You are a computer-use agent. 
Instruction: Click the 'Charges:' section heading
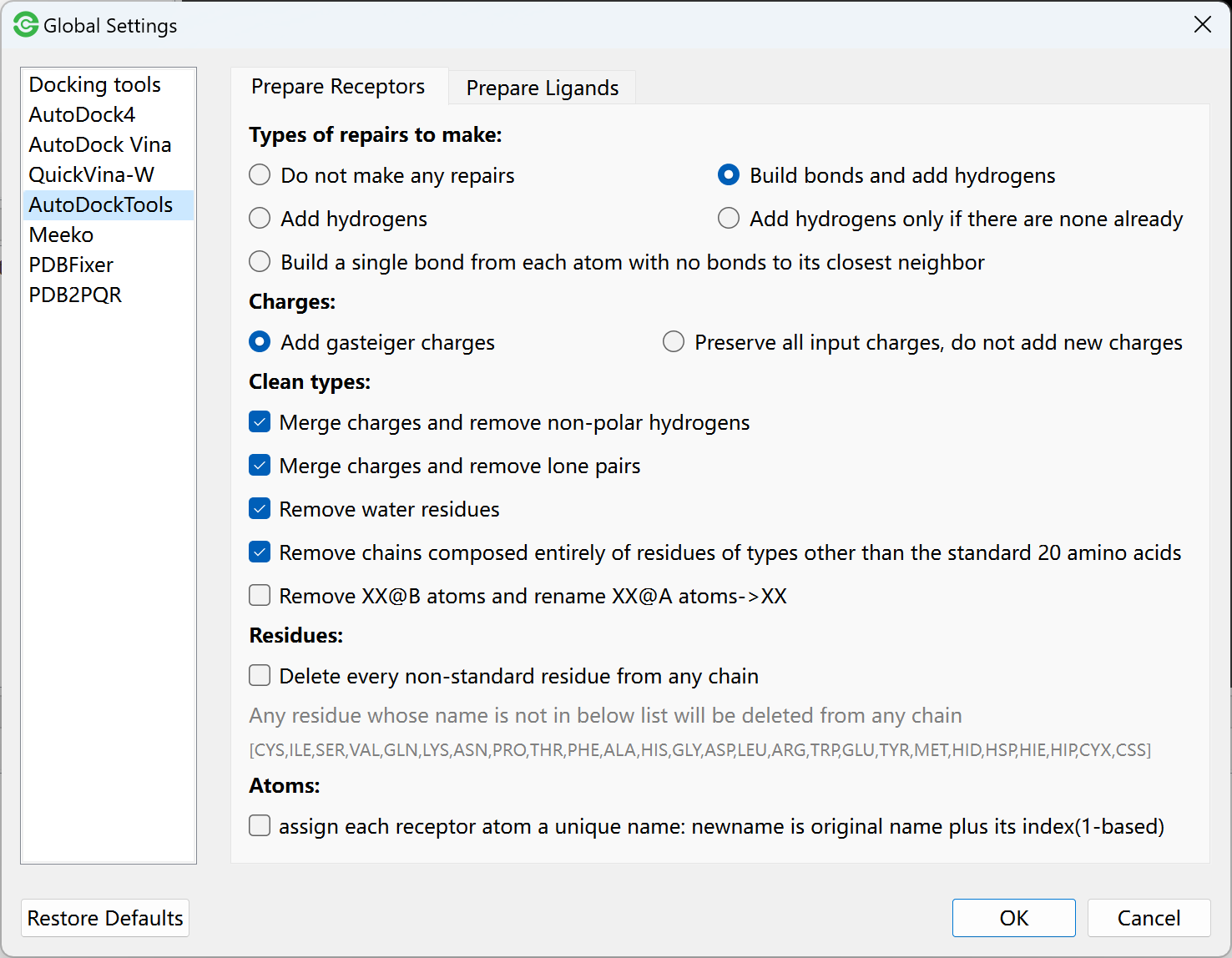tap(292, 302)
